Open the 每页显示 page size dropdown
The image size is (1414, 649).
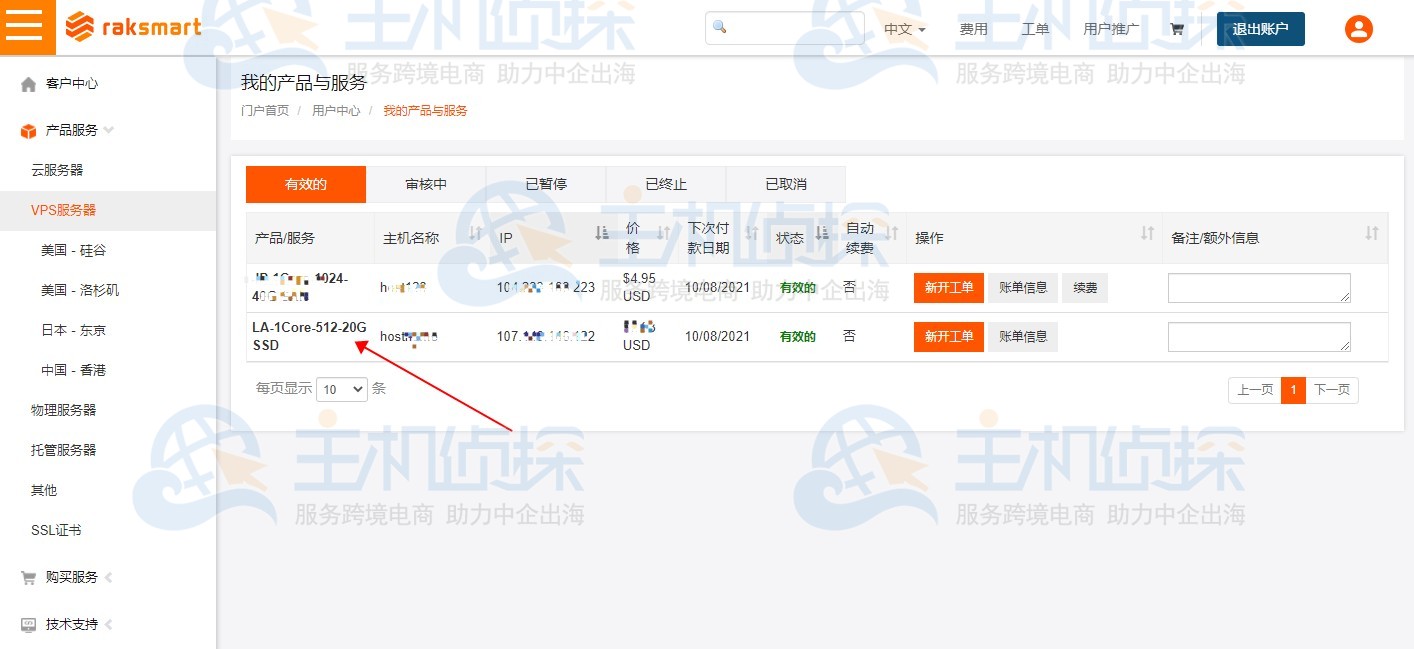pyautogui.click(x=342, y=389)
